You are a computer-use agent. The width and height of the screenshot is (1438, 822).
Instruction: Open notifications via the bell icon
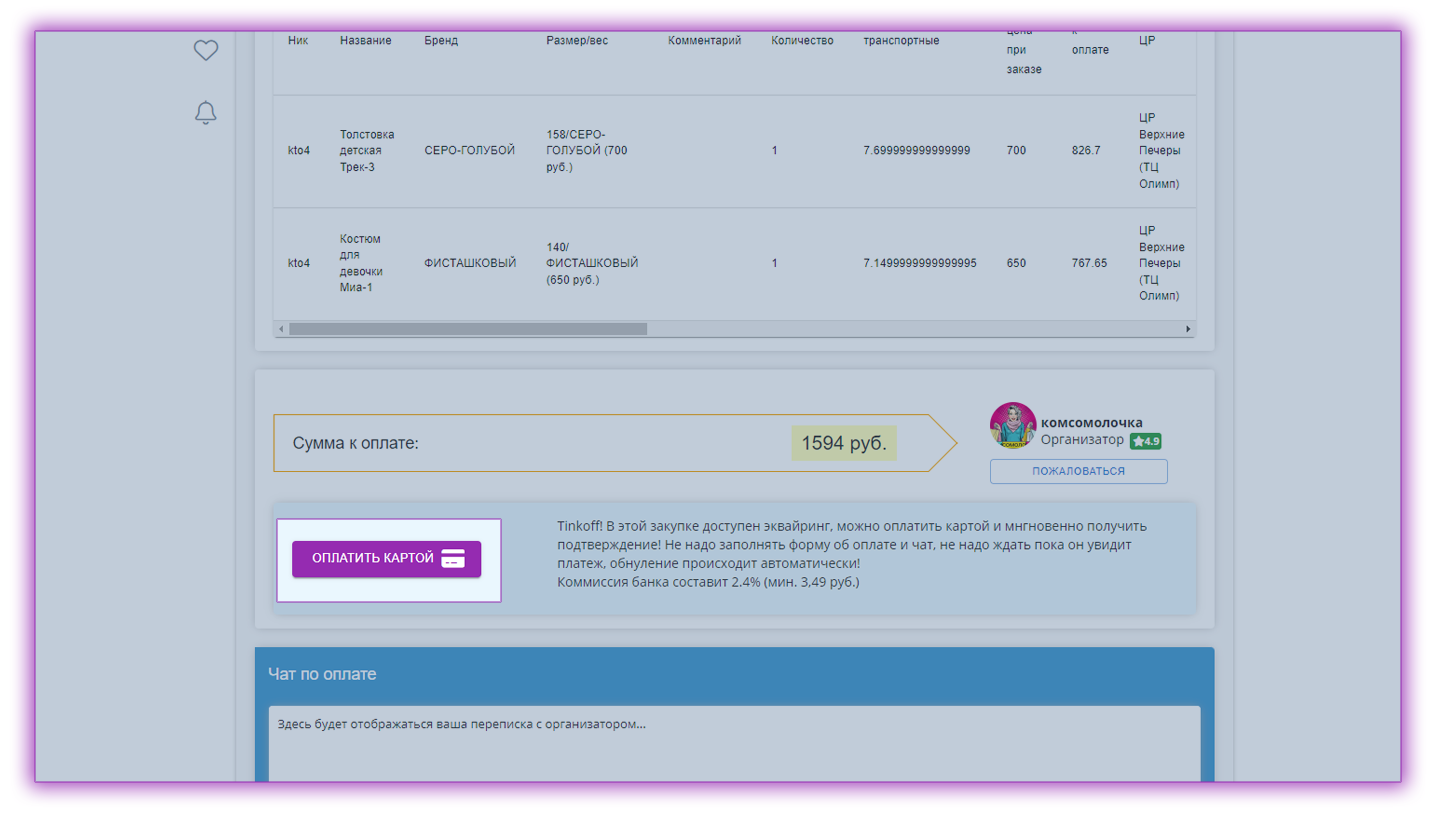(205, 112)
